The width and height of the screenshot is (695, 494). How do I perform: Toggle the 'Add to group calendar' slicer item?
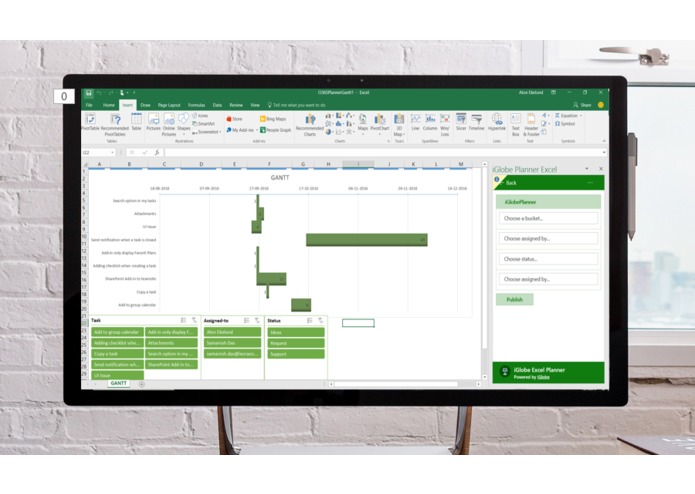(117, 332)
